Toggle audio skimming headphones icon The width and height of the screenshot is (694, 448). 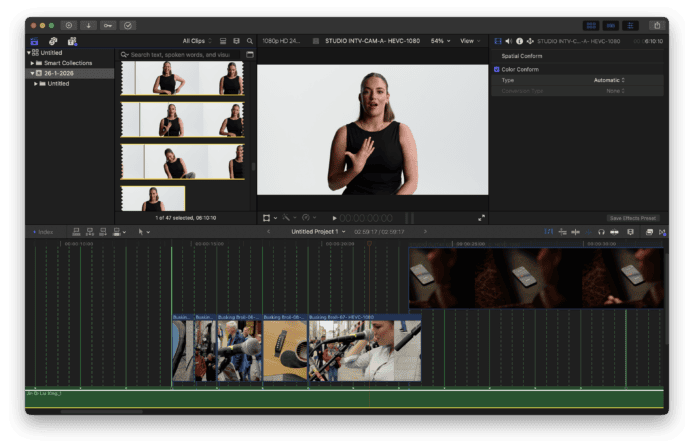(601, 231)
